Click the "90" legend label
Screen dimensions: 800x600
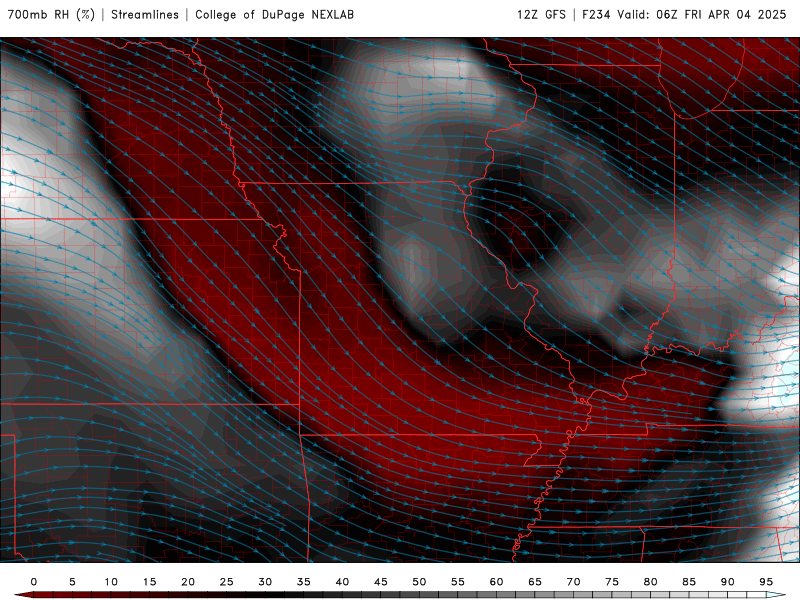pos(728,582)
